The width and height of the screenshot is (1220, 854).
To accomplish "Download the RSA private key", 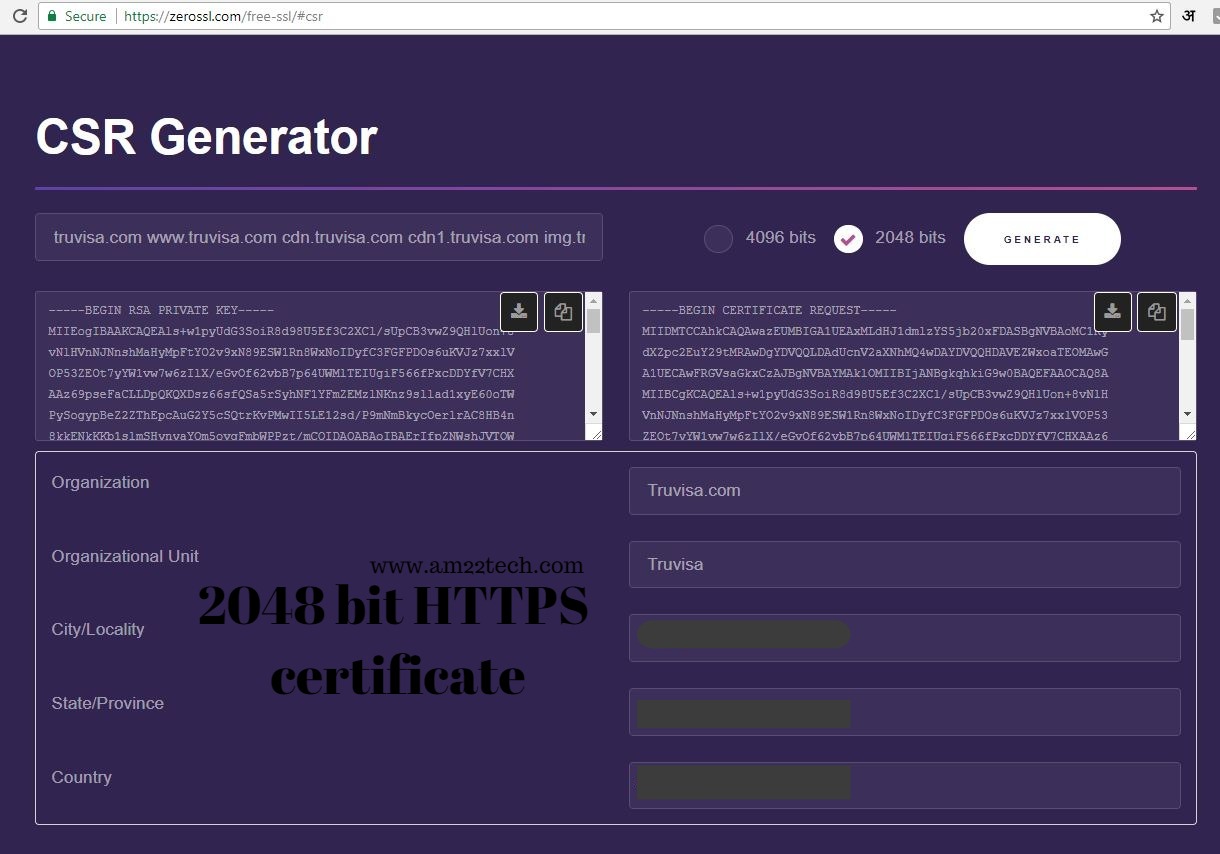I will tap(519, 311).
